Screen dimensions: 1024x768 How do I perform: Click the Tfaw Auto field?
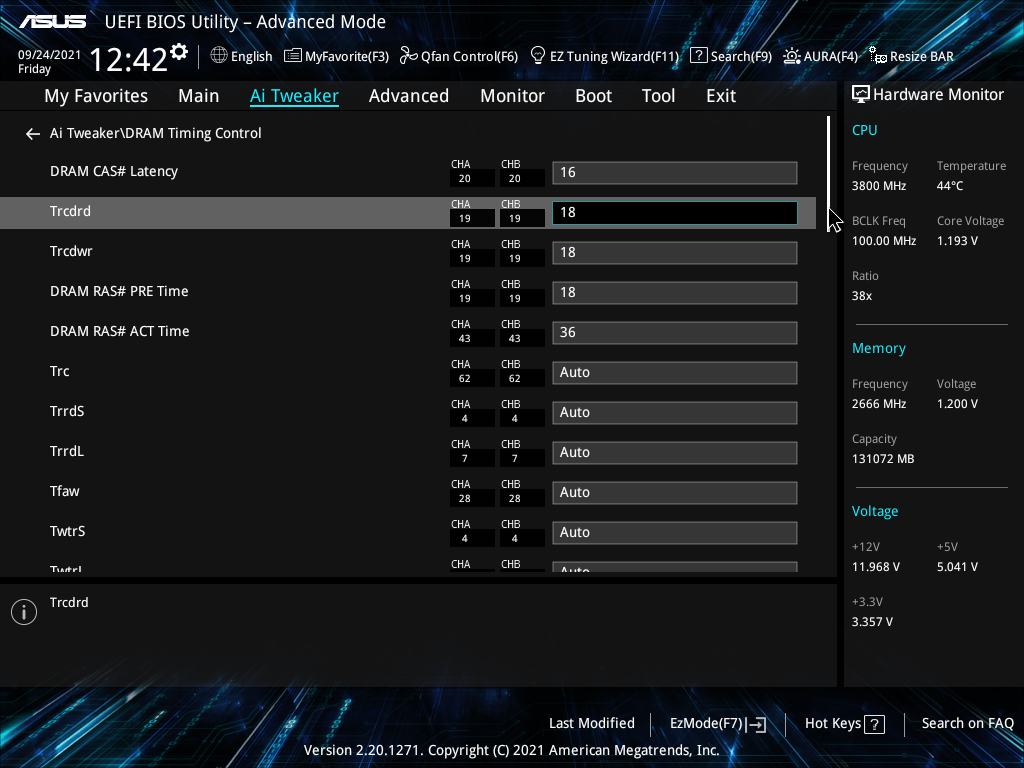(x=675, y=492)
